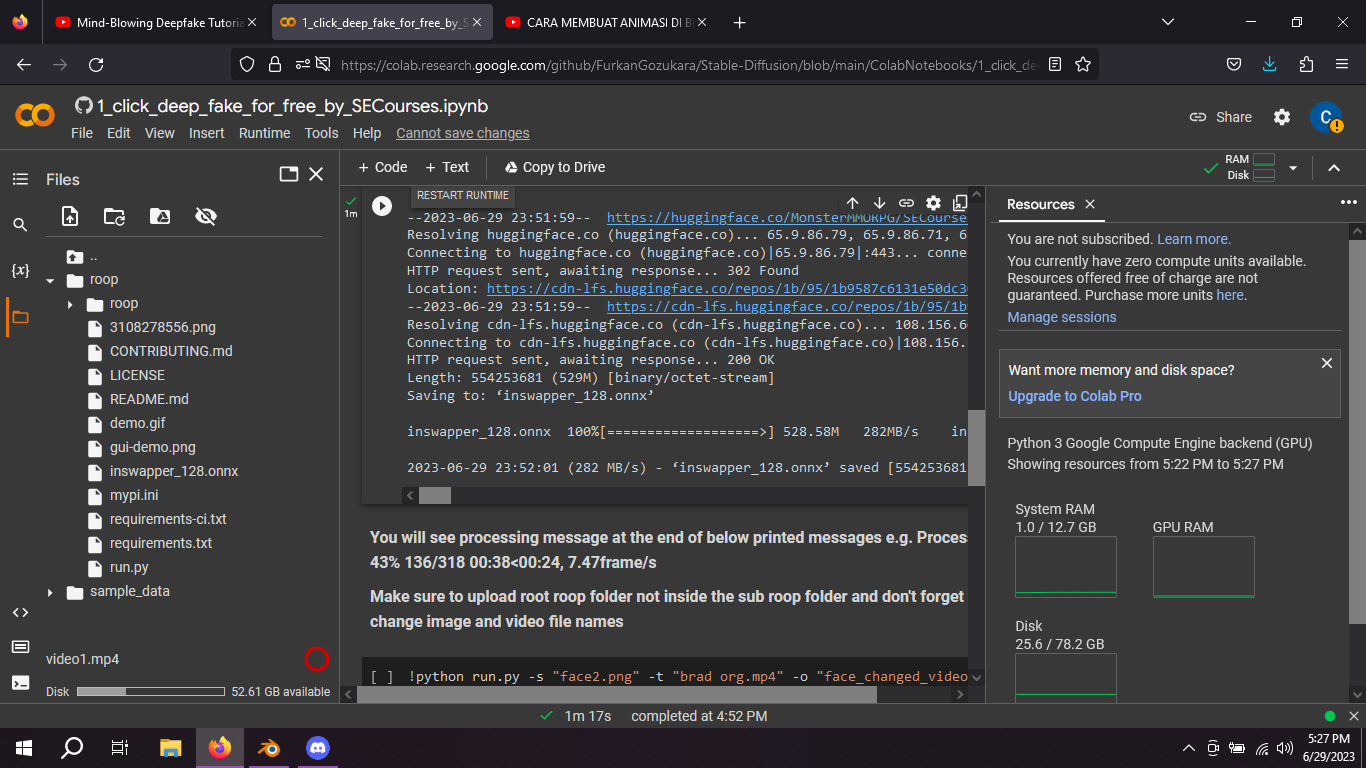1366x768 pixels.
Task: Click the Copy to Drive button
Action: tap(554, 167)
